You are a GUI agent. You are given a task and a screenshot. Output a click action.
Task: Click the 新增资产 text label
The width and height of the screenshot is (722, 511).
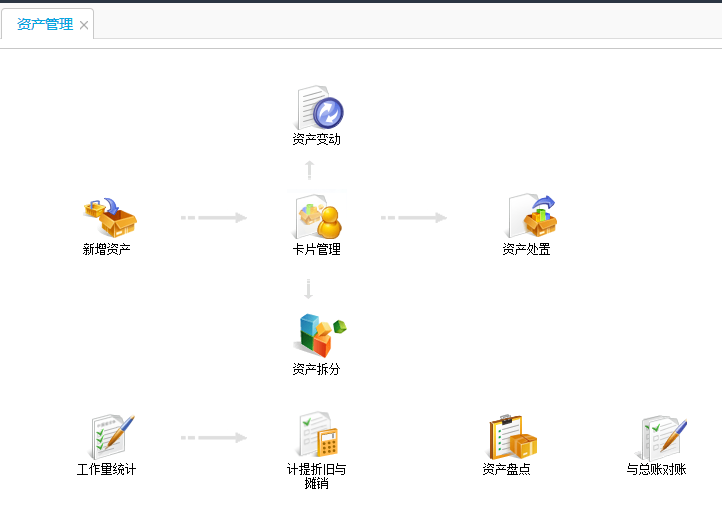coord(107,250)
